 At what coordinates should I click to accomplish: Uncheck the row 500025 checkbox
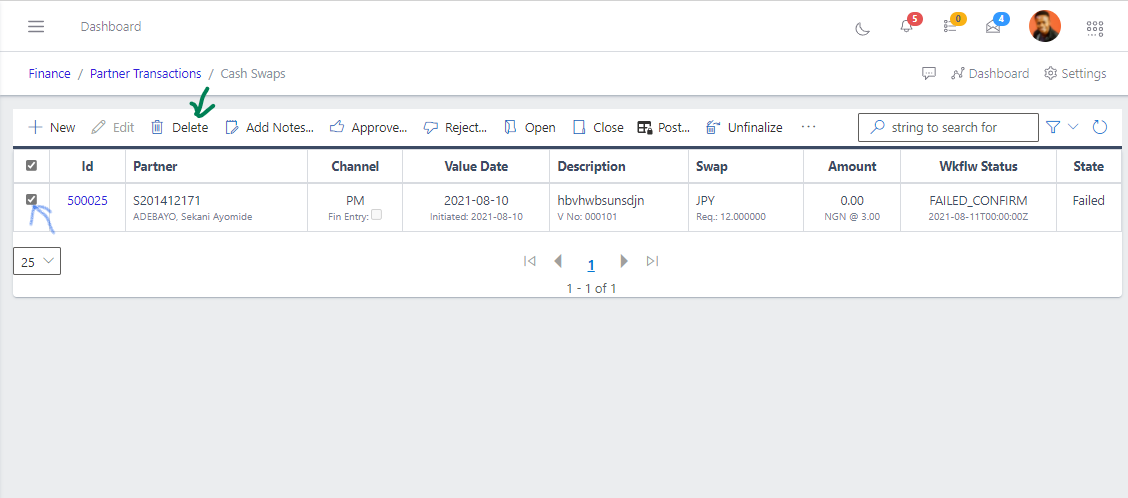(31, 200)
